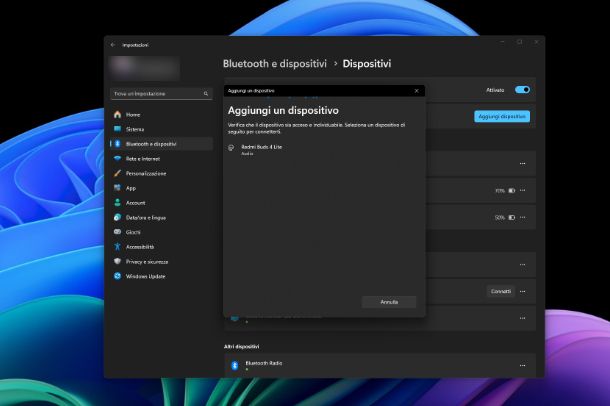Open Sistema settings icon
Image resolution: width=610 pixels, height=406 pixels.
click(x=117, y=129)
